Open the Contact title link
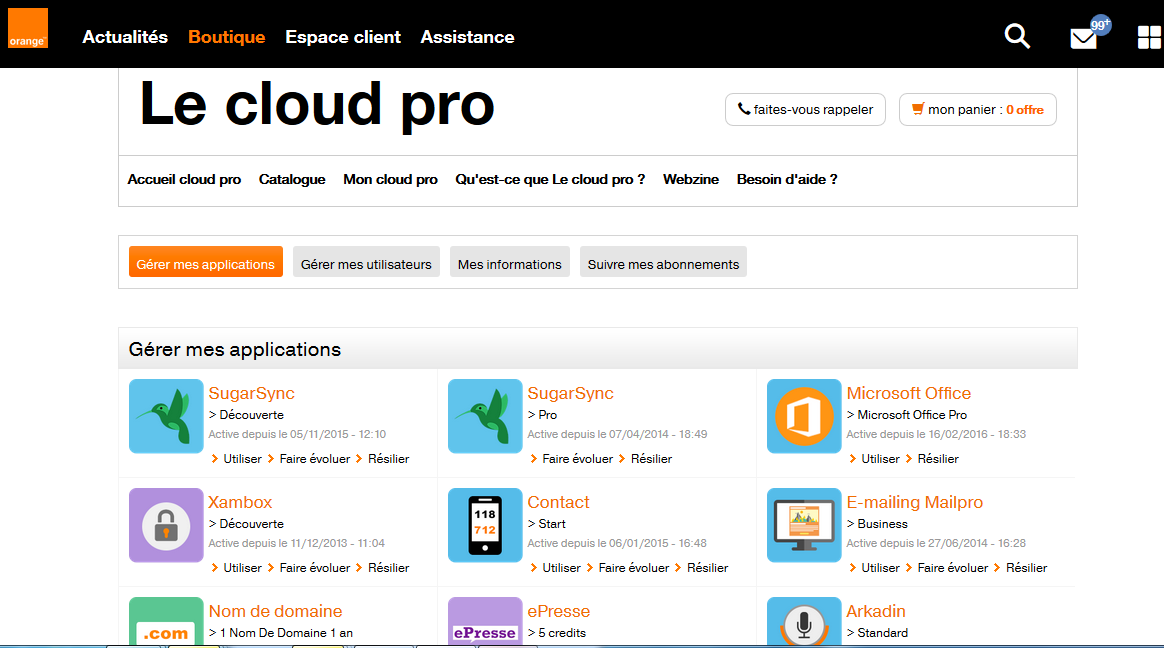 [x=558, y=503]
